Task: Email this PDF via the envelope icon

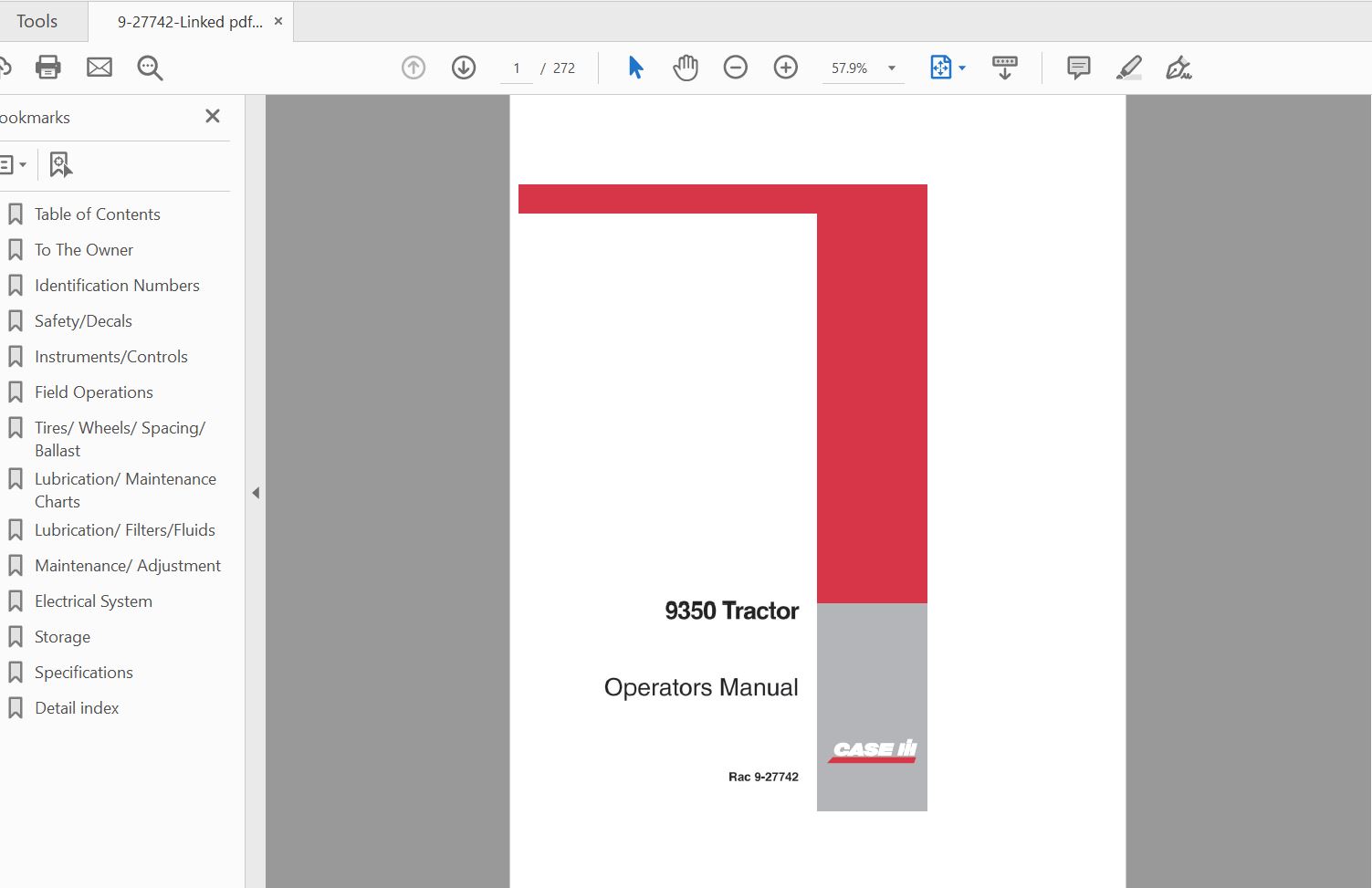Action: pyautogui.click(x=99, y=67)
